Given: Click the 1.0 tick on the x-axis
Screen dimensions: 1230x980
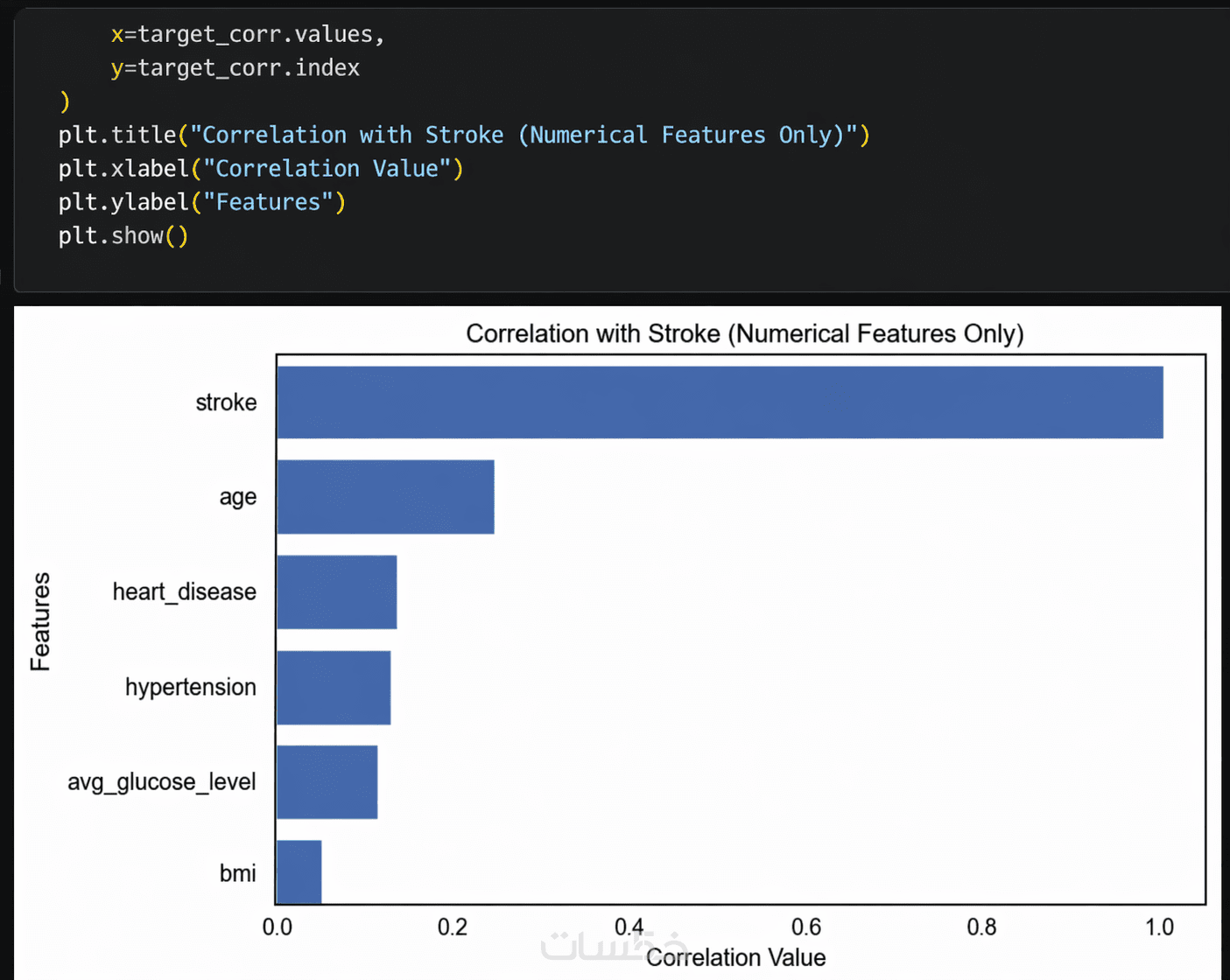Looking at the screenshot, I should [x=1159, y=927].
